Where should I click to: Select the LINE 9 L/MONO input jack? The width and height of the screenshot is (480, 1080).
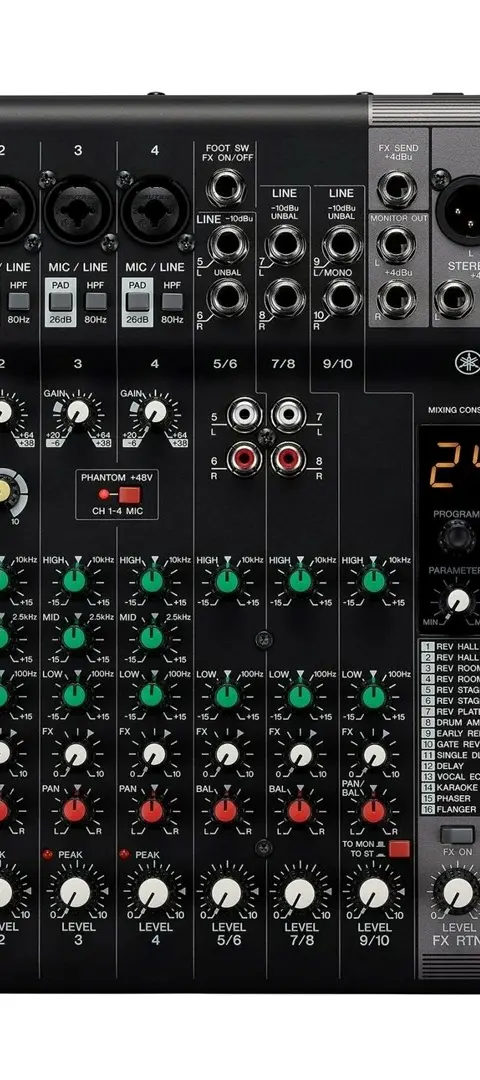[x=342, y=243]
